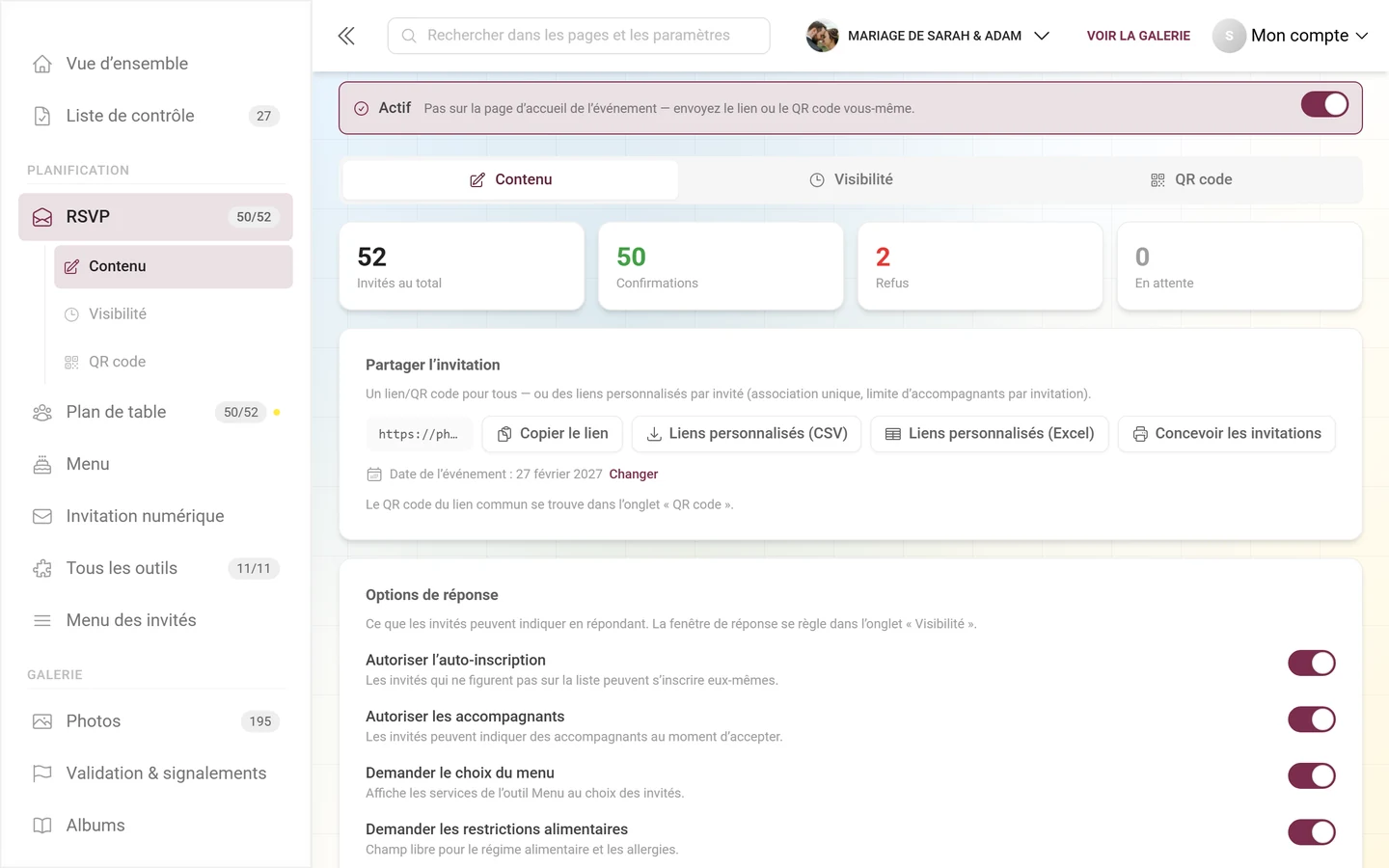Open Visibilité sub-item under RSVP
This screenshot has width=1389, height=868.
point(174,314)
